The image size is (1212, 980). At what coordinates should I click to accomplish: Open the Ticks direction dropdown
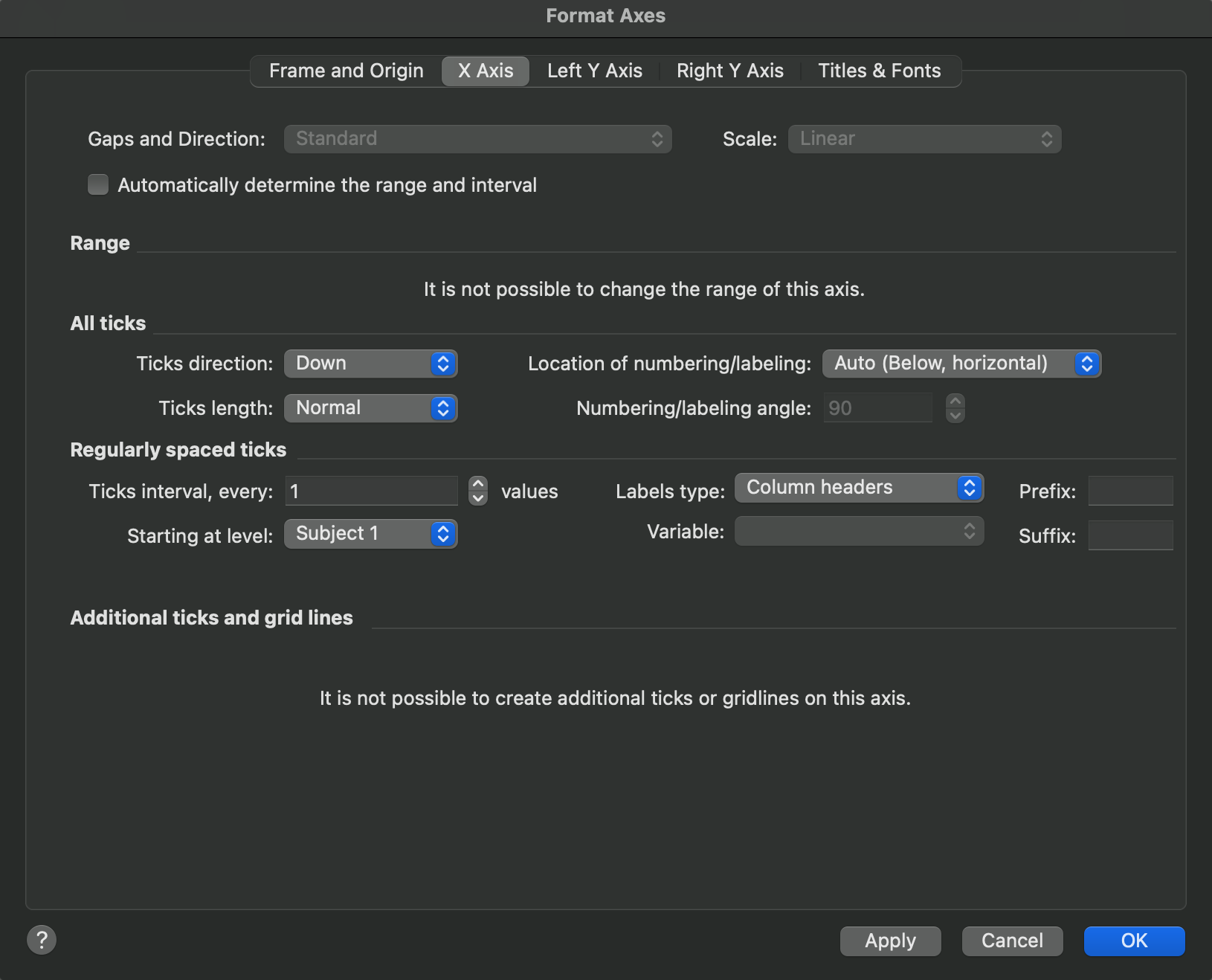[370, 364]
